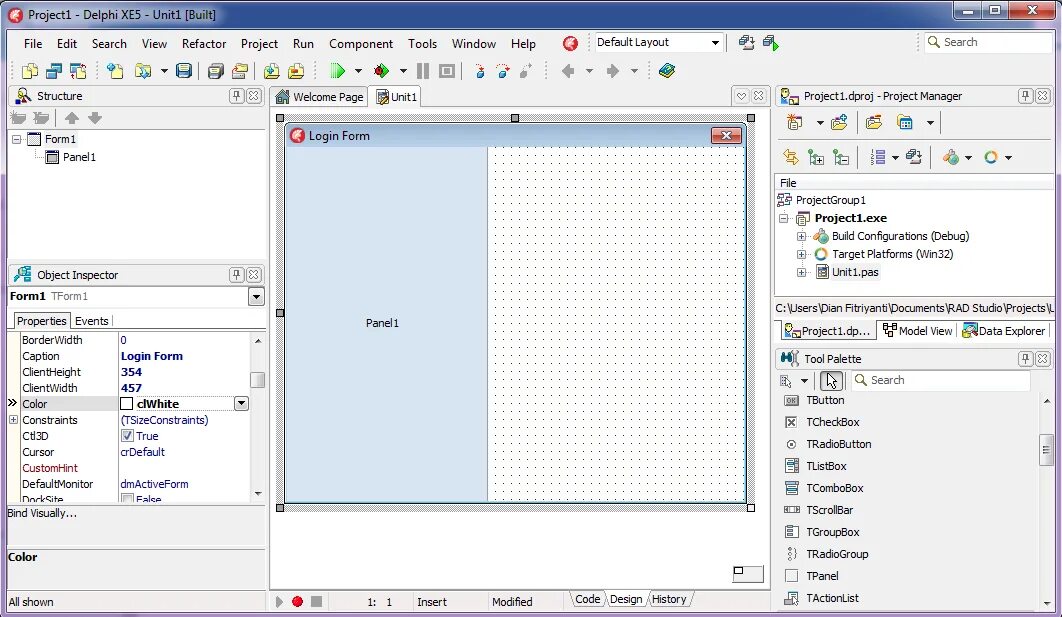The image size is (1062, 617).
Task: Click Tool Palette search field
Action: (x=941, y=380)
